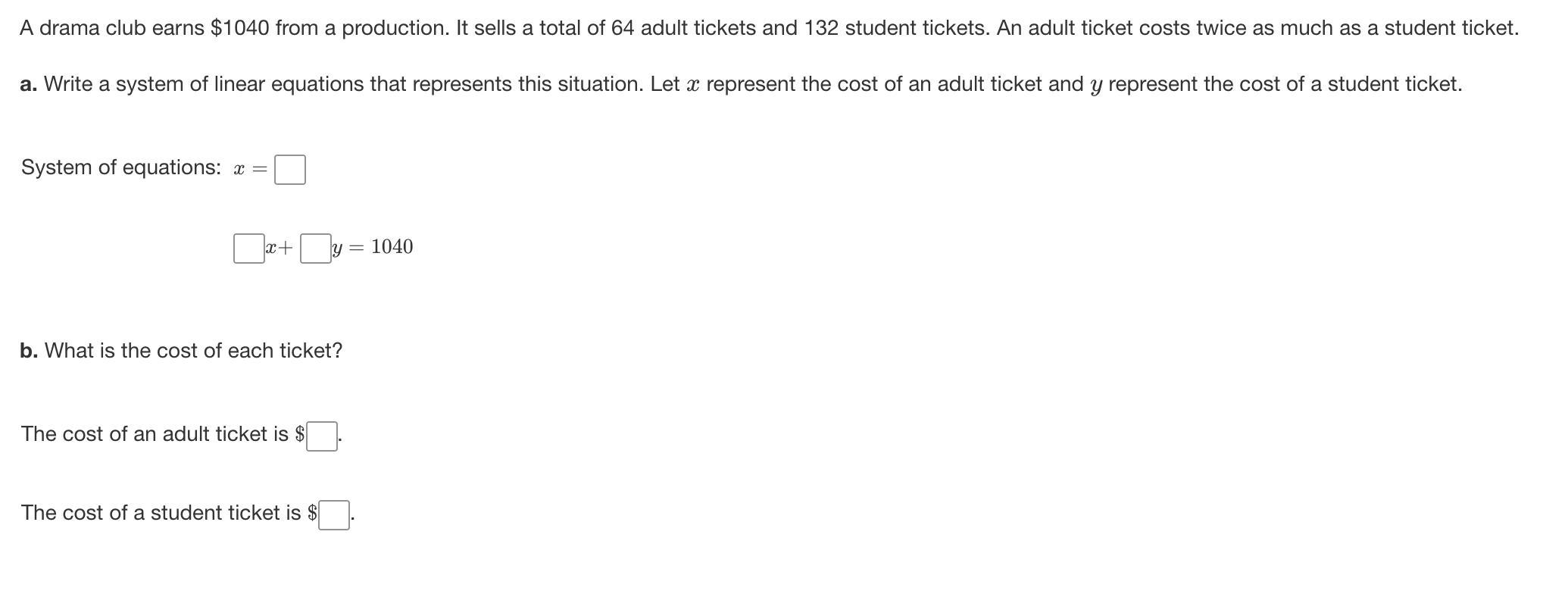This screenshot has height=594, width=1568.
Task: Click the bold part a. label
Action: (x=29, y=84)
